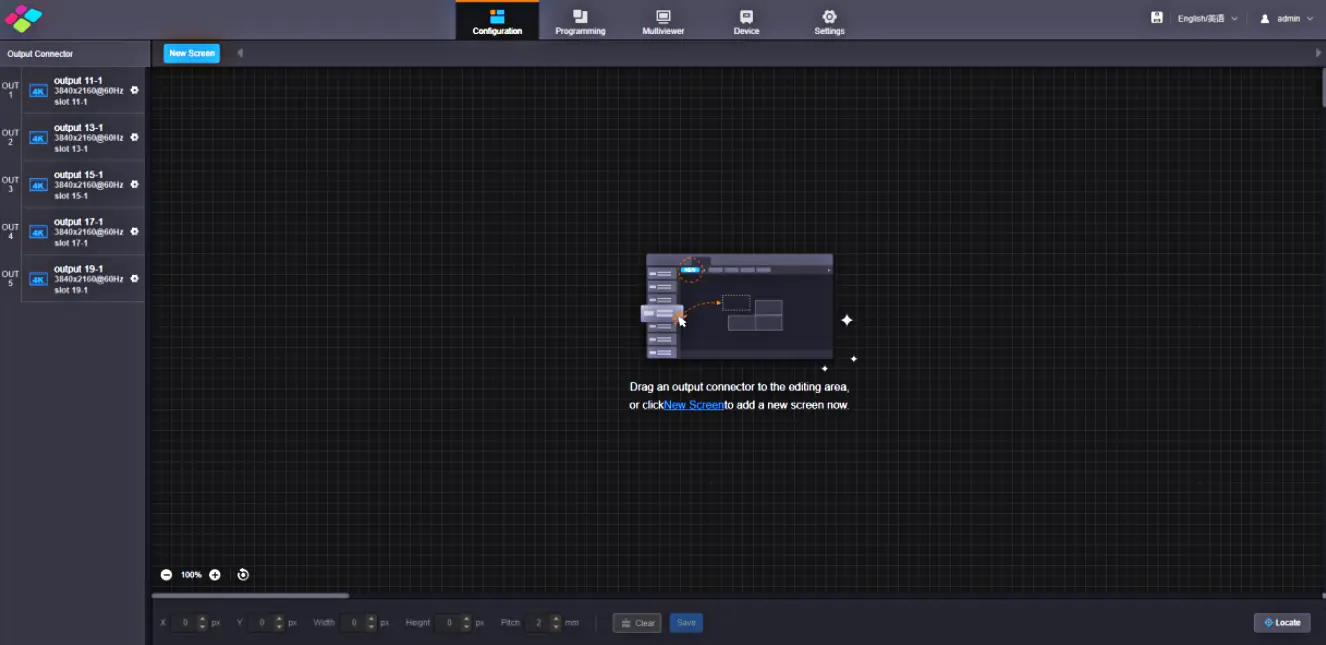The height and width of the screenshot is (645, 1326).
Task: Expand the admin user menu
Action: [1286, 19]
